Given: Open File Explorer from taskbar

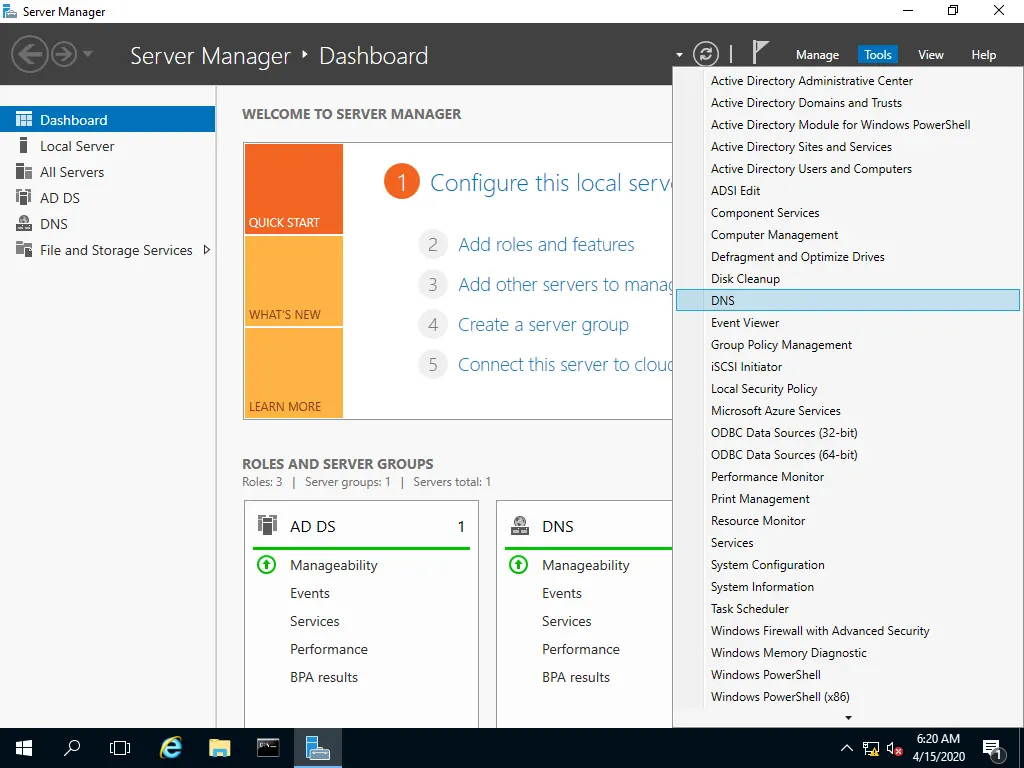Looking at the screenshot, I should [220, 747].
